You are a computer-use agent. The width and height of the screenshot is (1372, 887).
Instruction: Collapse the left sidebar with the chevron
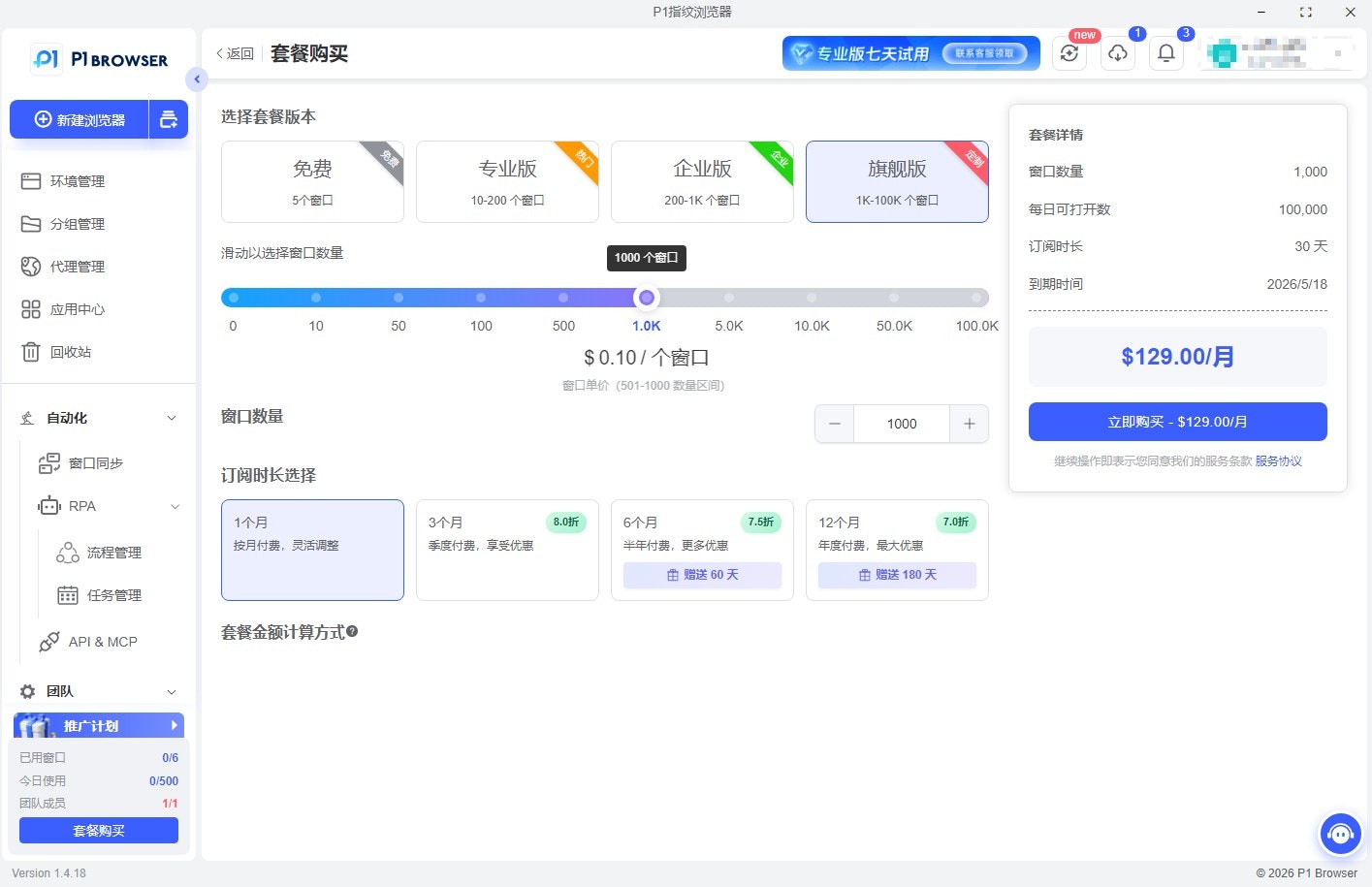[x=197, y=79]
